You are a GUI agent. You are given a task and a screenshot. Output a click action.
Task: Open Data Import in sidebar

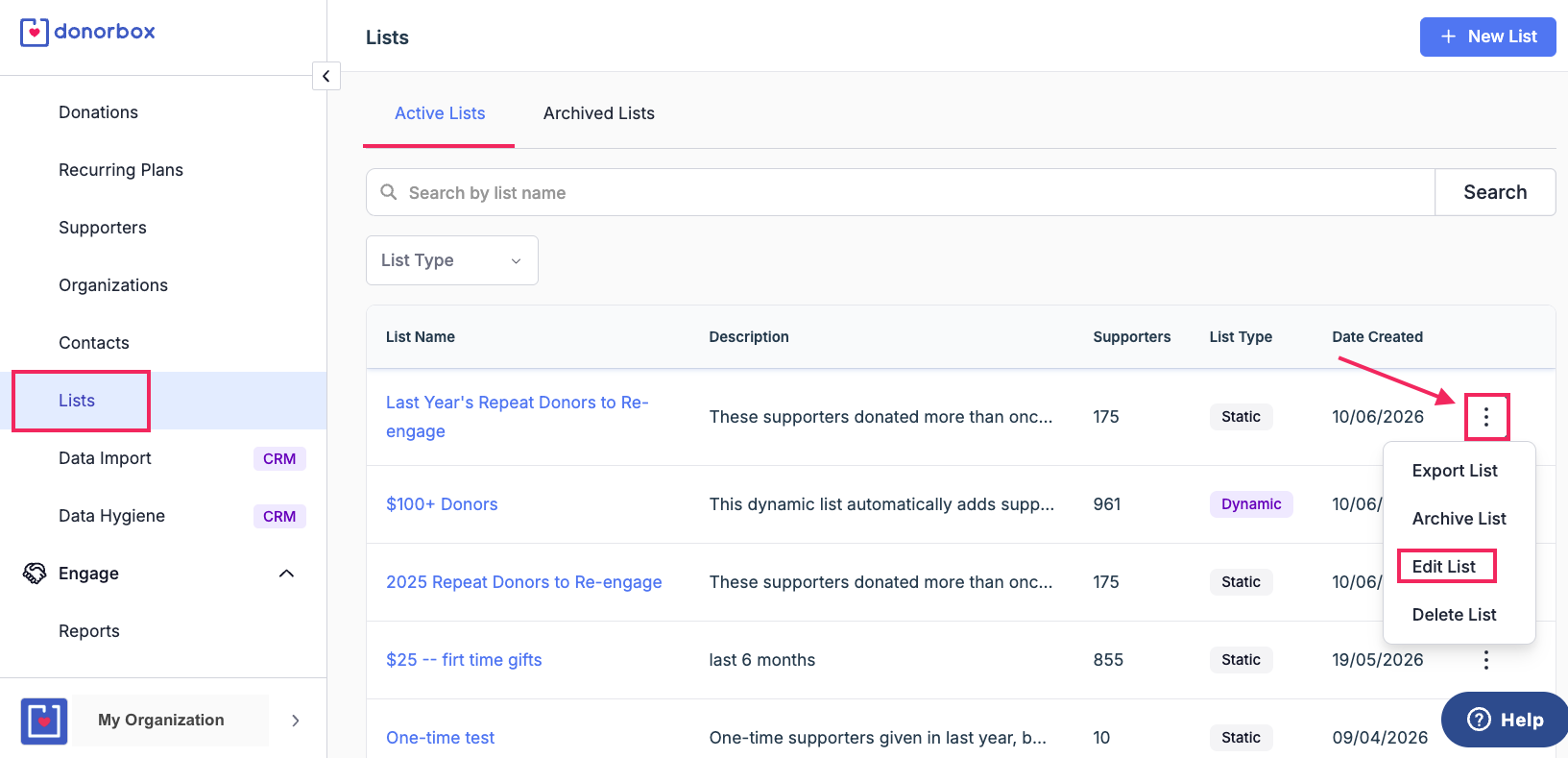(105, 458)
